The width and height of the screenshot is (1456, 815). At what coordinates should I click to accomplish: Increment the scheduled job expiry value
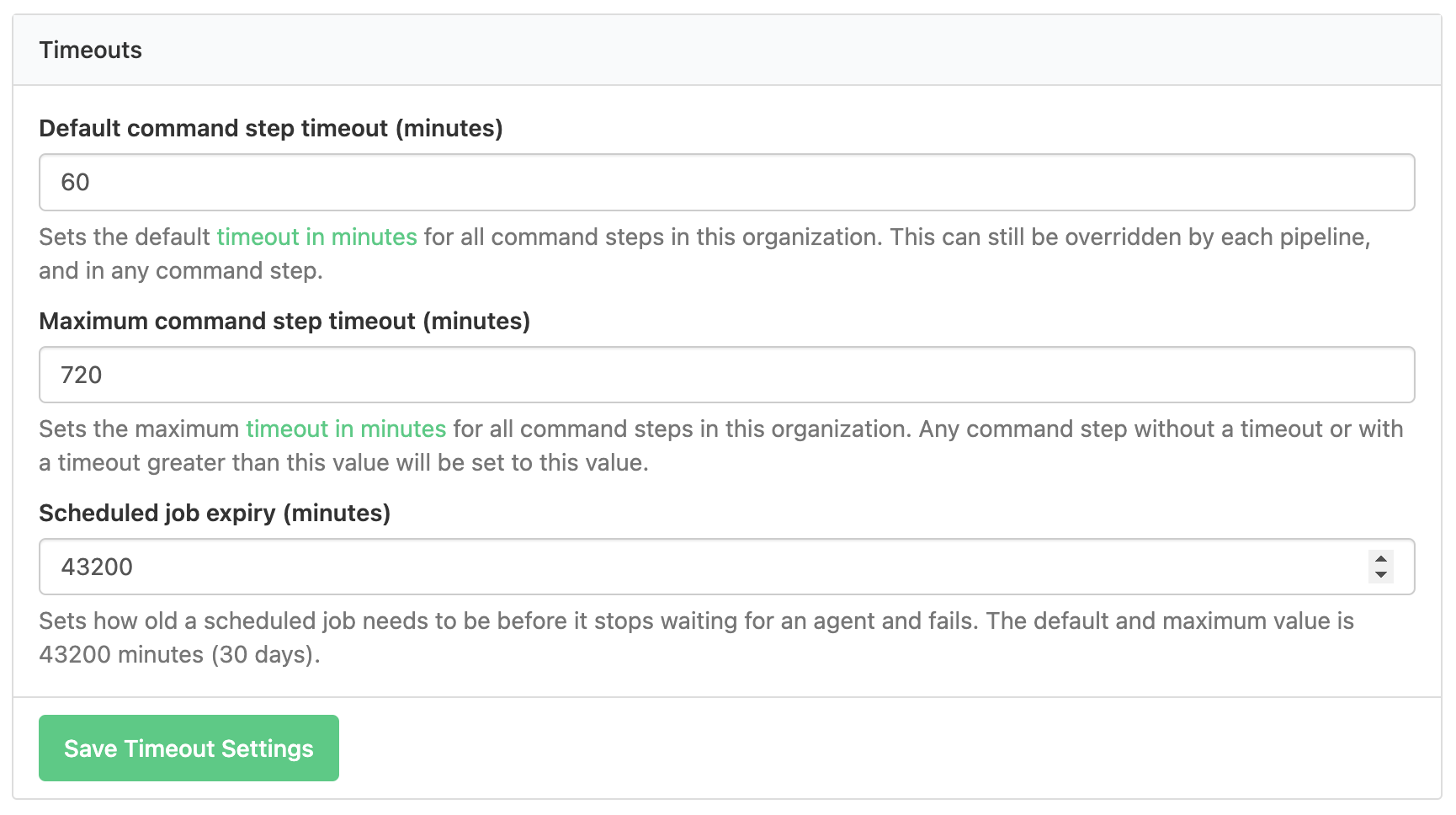(1379, 560)
